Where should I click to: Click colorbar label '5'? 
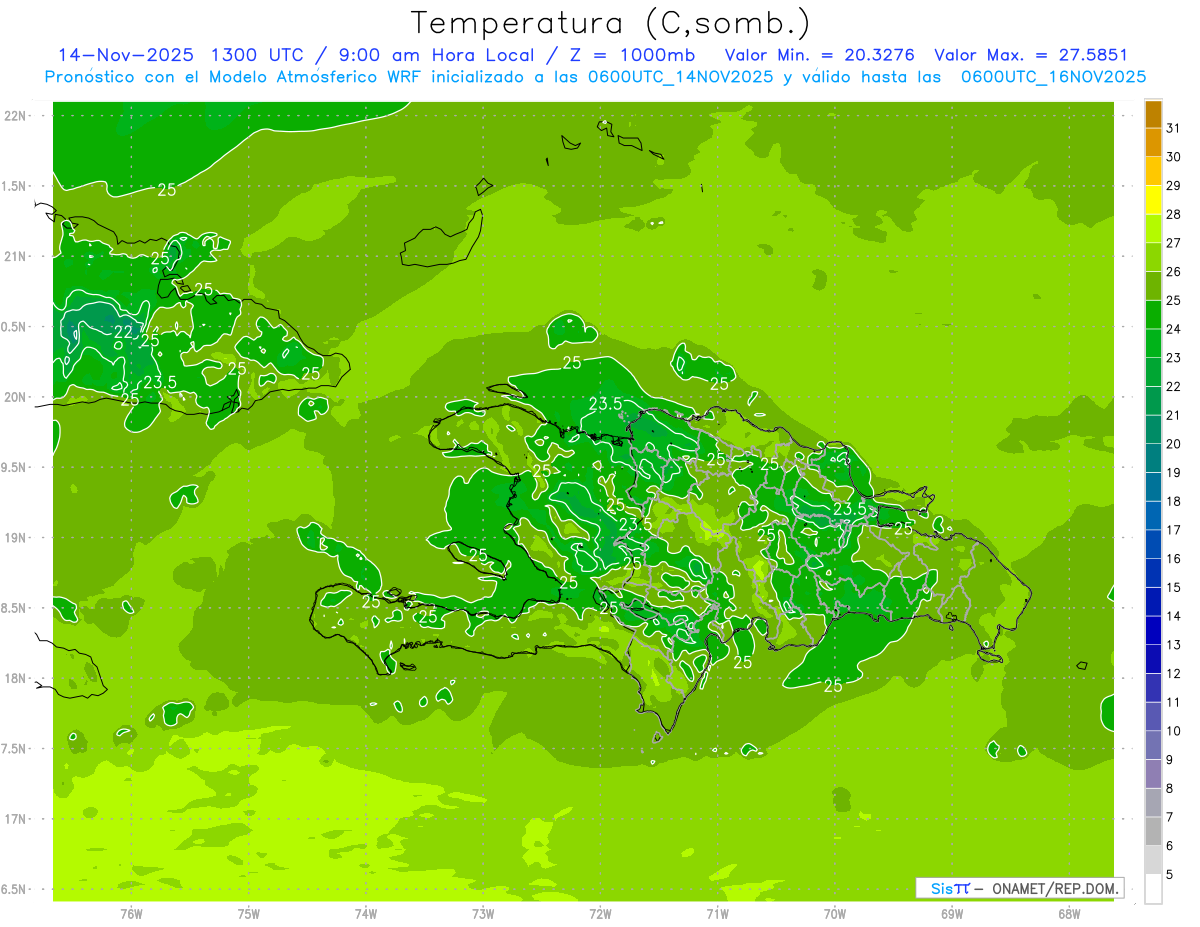click(x=1169, y=875)
